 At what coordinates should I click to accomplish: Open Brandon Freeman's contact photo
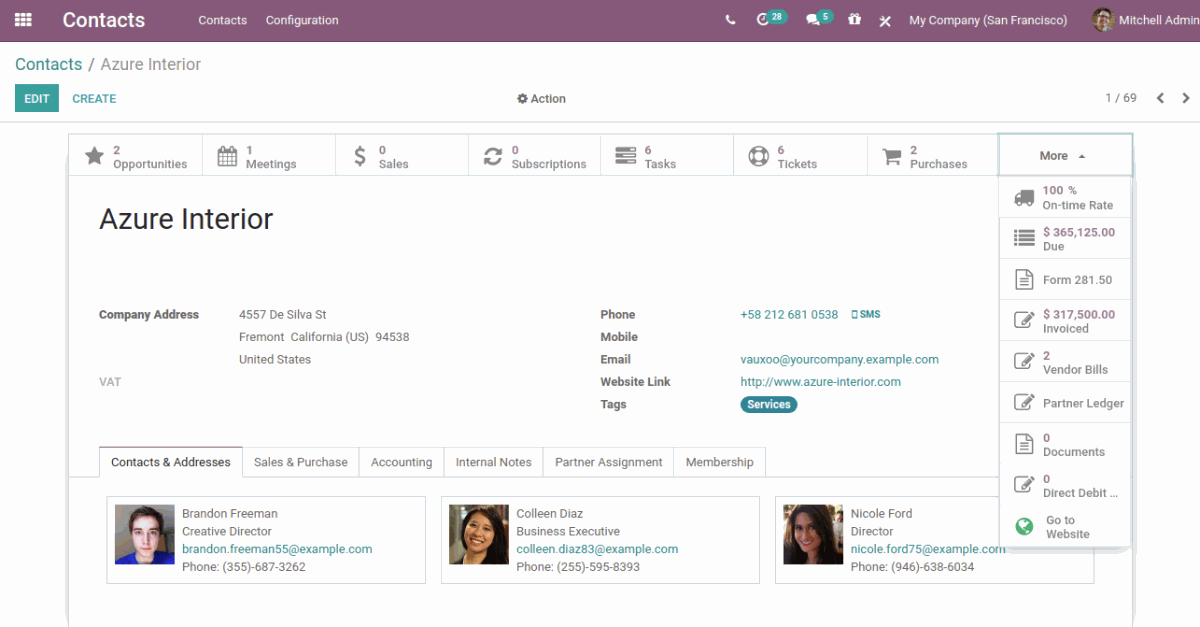click(x=145, y=534)
